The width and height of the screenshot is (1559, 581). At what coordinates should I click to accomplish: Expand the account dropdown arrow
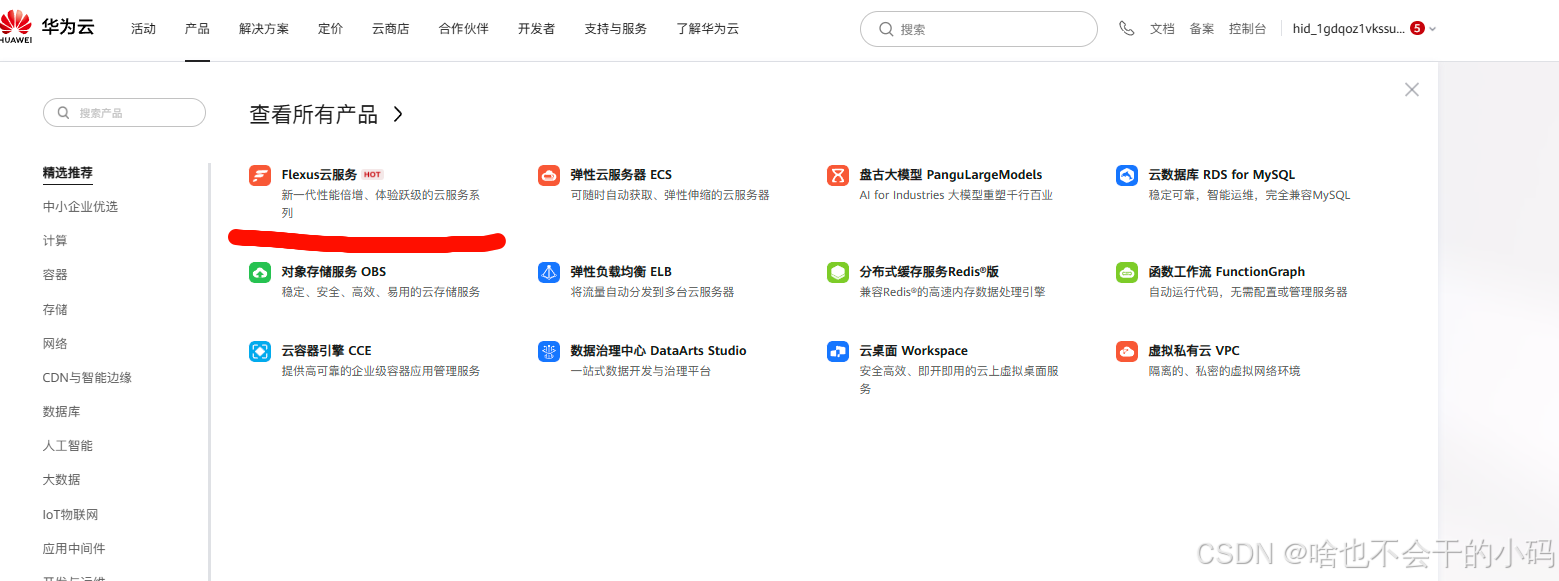coord(1432,29)
